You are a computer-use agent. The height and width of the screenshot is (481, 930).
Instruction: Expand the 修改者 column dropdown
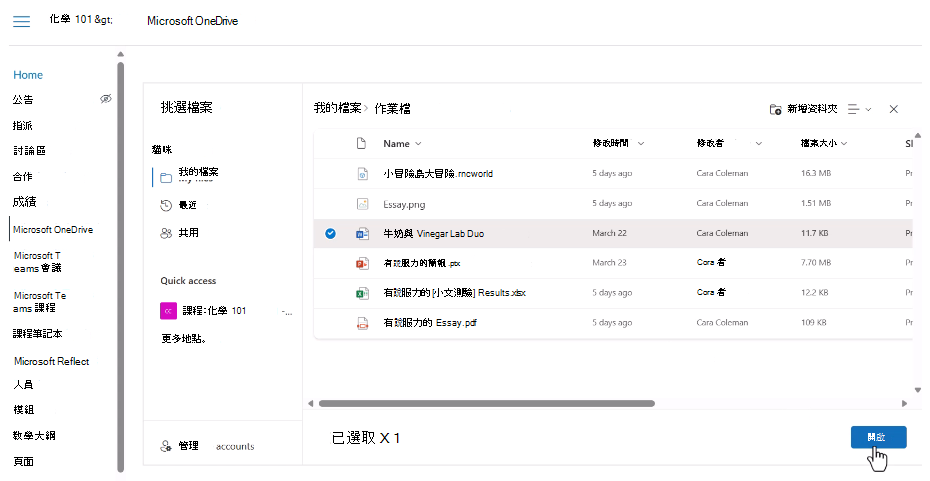759,144
